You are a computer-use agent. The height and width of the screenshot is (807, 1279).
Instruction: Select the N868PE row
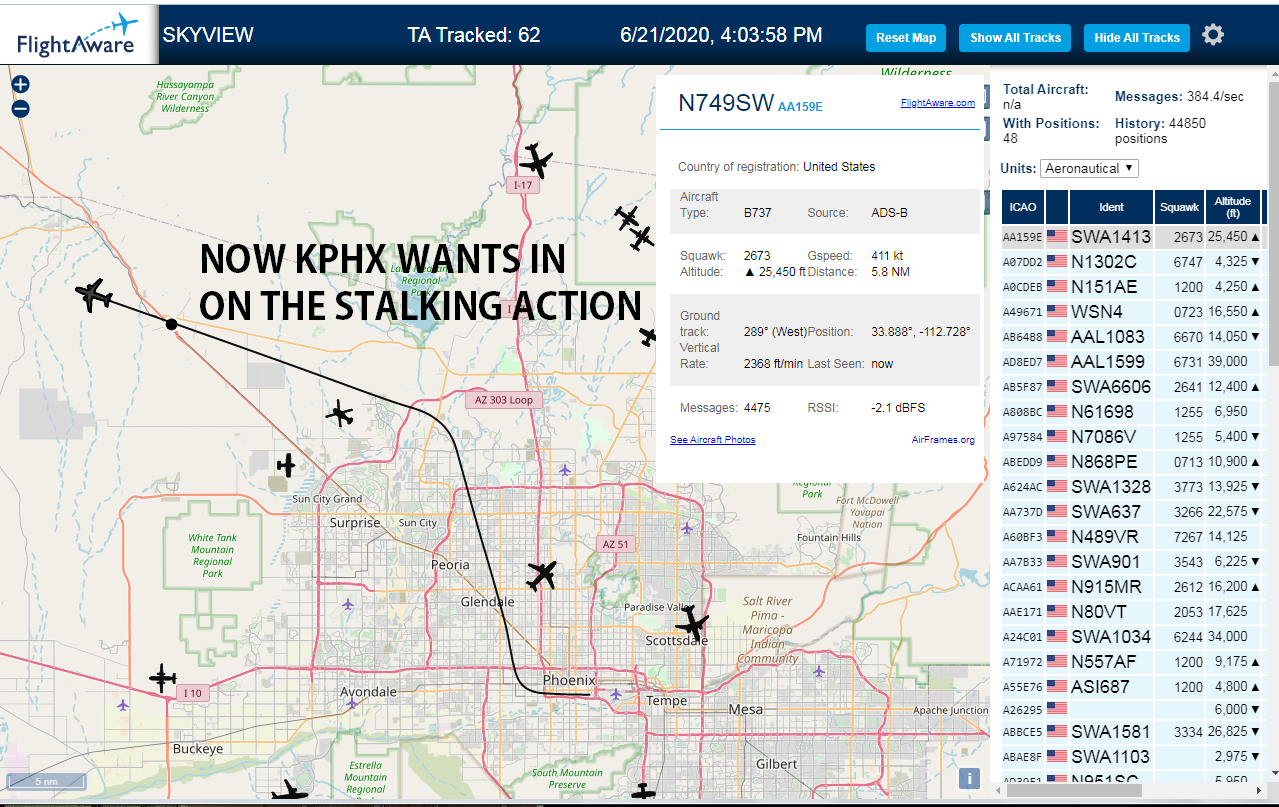[1133, 462]
